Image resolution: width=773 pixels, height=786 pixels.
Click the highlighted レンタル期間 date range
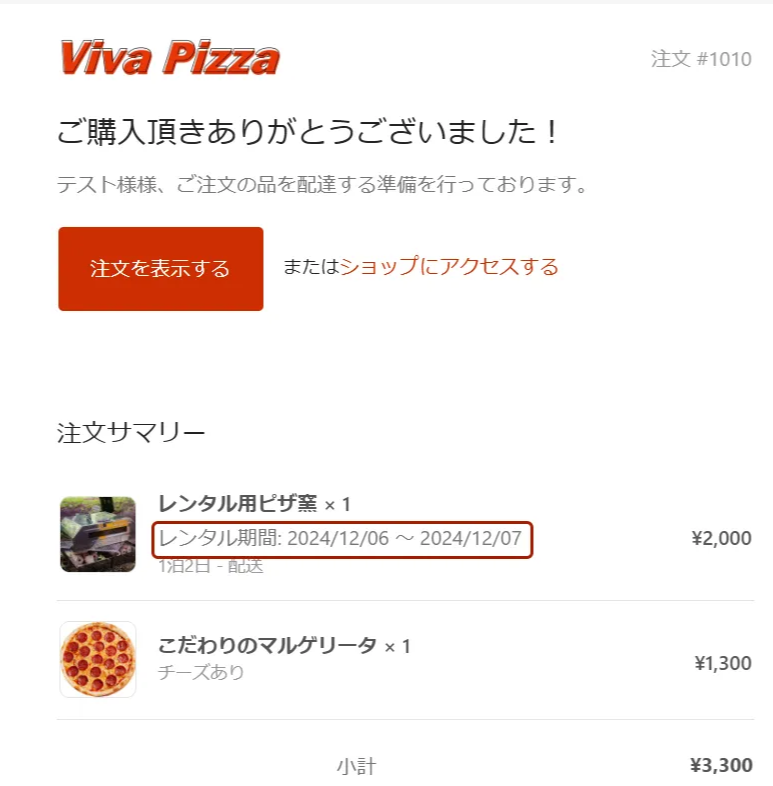341,540
